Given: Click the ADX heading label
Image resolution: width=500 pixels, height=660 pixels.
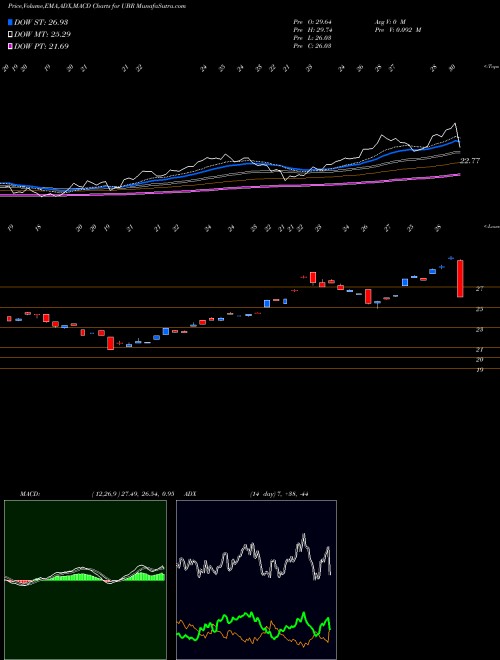Looking at the screenshot, I should tap(191, 494).
